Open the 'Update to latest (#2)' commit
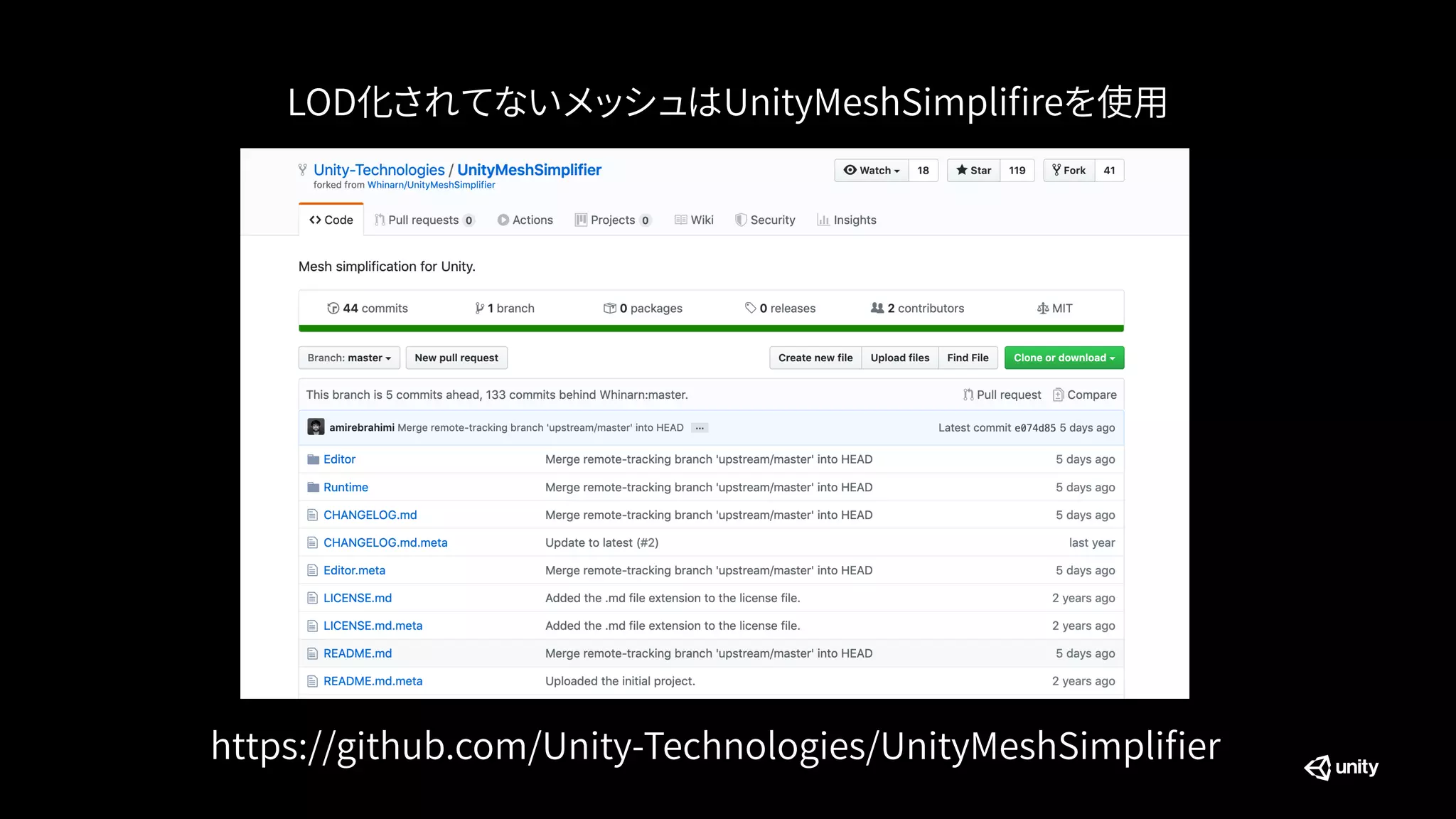 click(601, 542)
